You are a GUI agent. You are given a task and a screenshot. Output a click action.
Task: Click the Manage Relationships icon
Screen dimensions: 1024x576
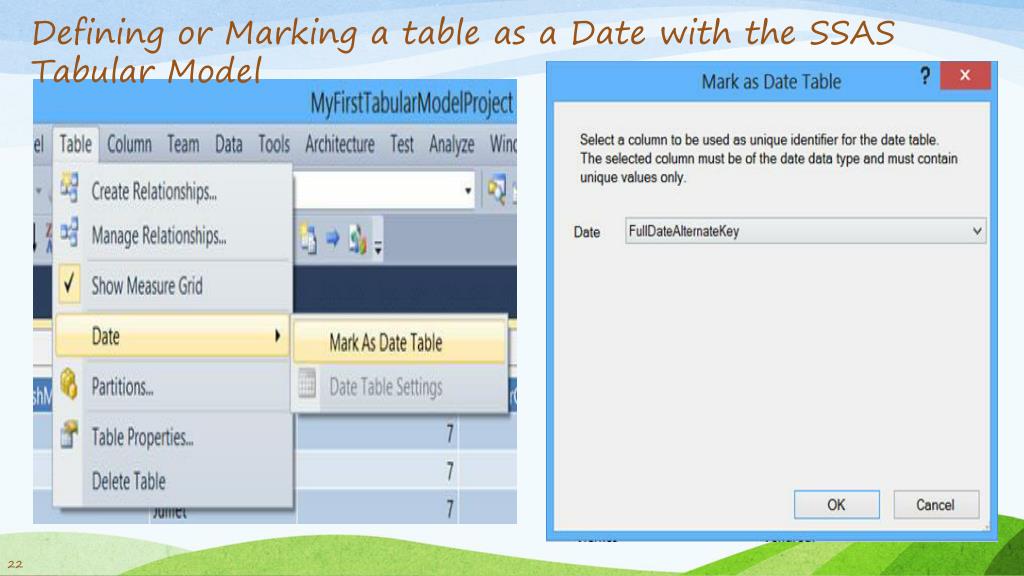tap(69, 233)
